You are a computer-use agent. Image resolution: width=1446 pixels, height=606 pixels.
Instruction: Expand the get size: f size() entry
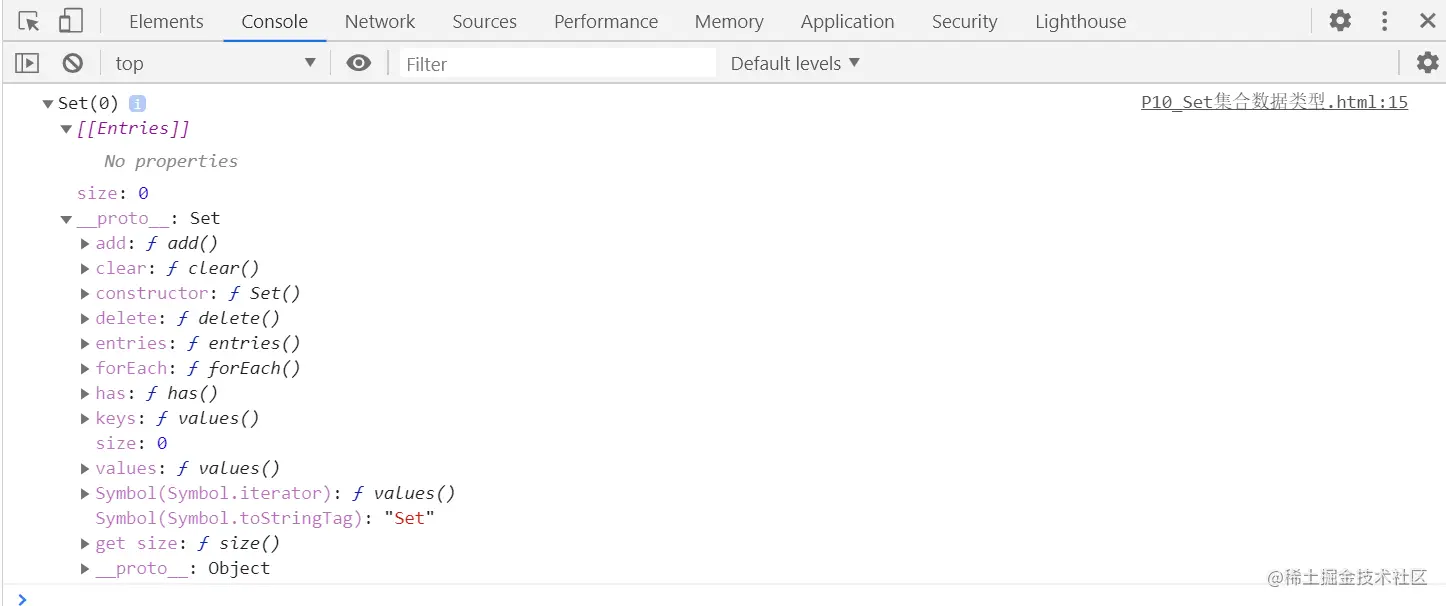(x=85, y=543)
